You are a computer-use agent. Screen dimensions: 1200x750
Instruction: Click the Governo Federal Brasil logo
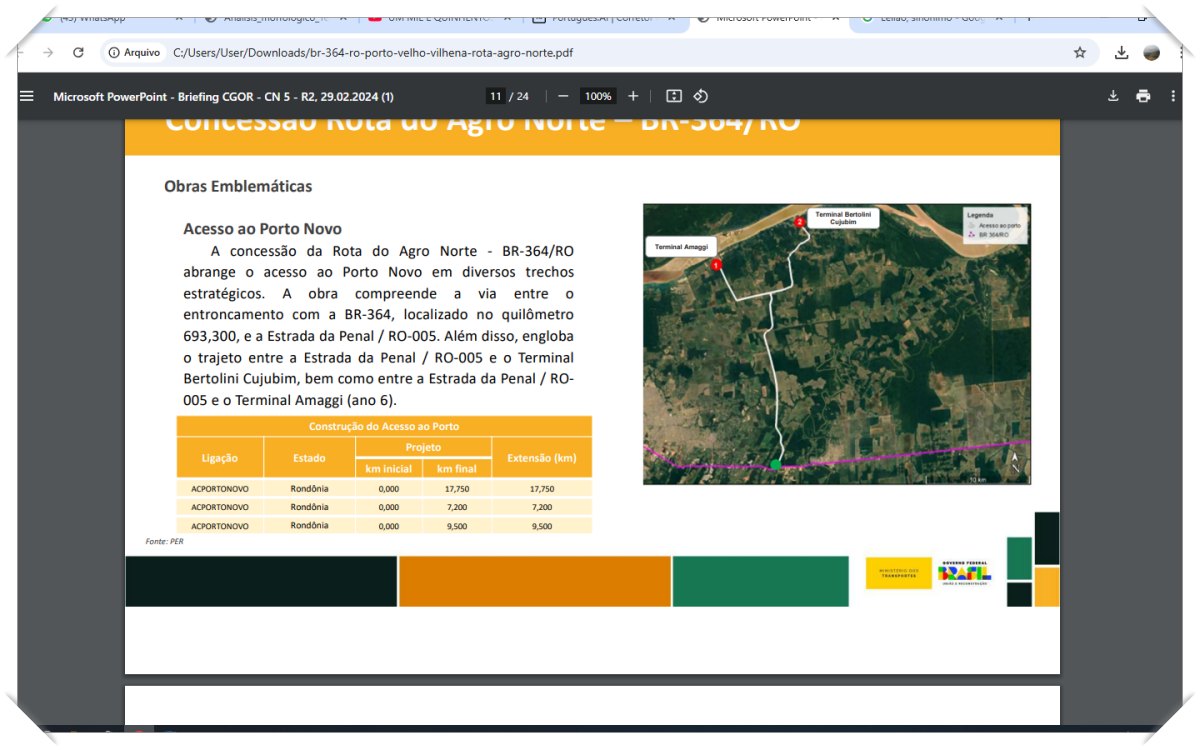pos(964,573)
